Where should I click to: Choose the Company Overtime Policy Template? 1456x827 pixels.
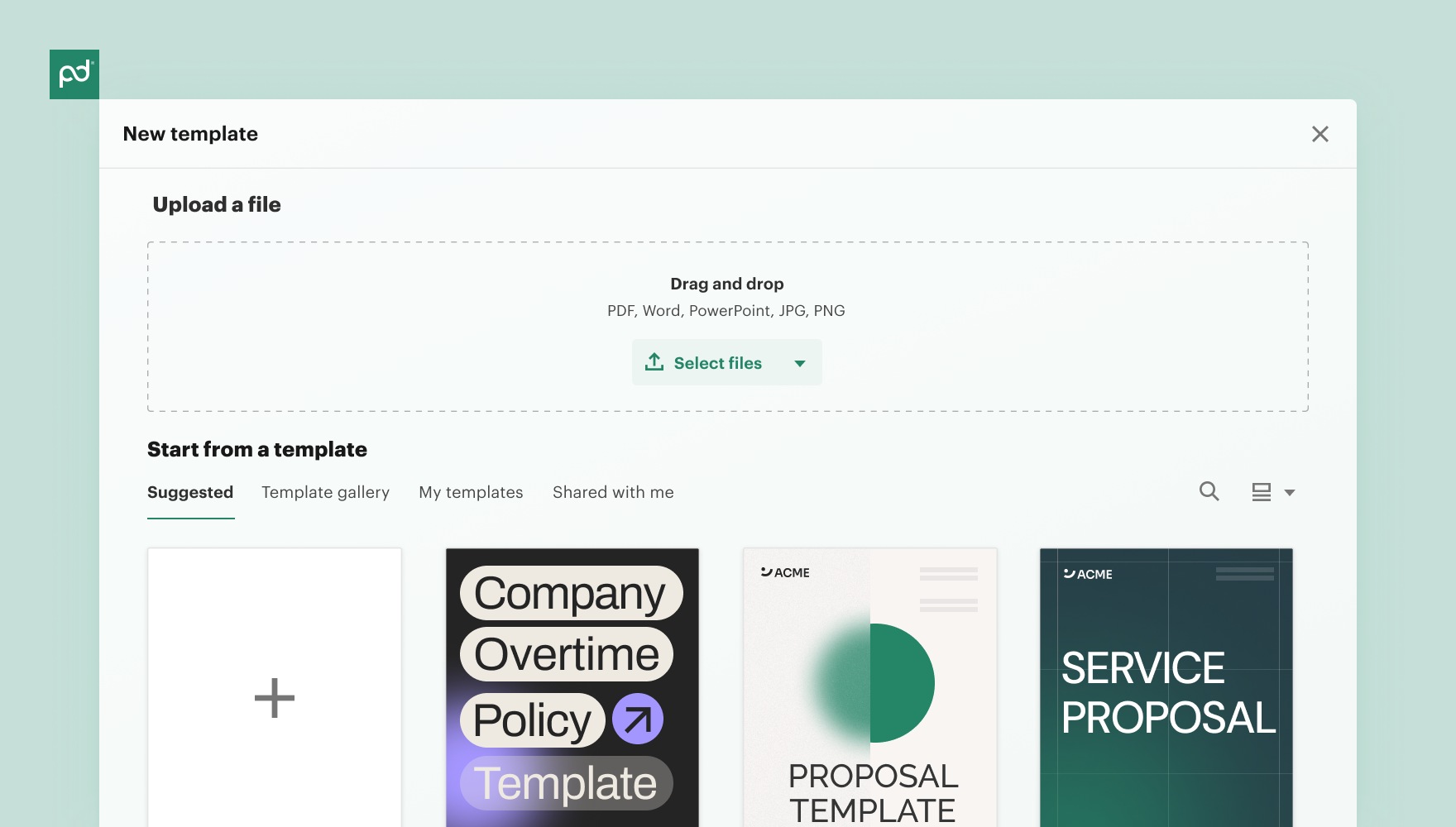coord(572,687)
